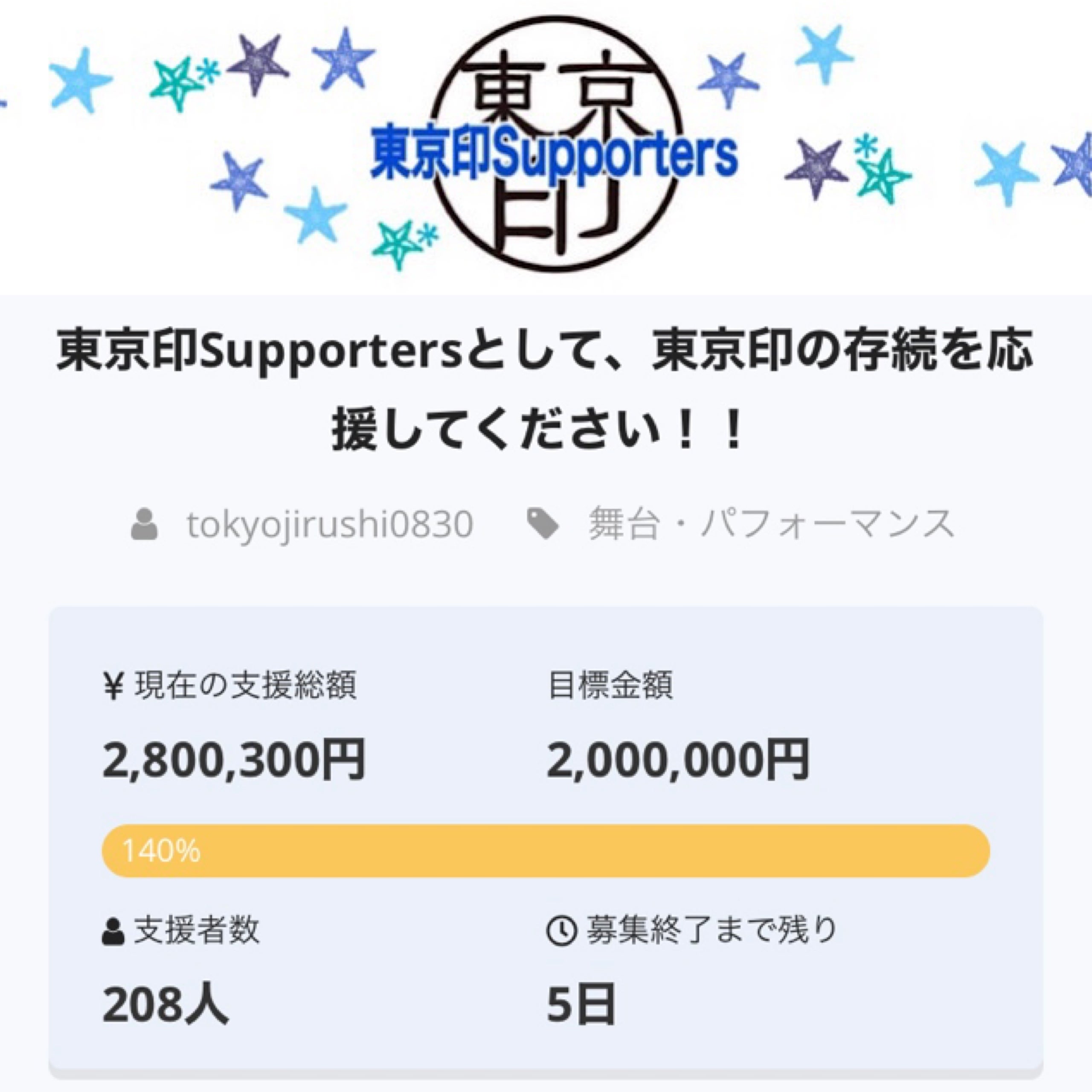Viewport: 1092px width, 1092px height.
Task: Click the blue 東京印Supporters banner text
Action: [554, 154]
